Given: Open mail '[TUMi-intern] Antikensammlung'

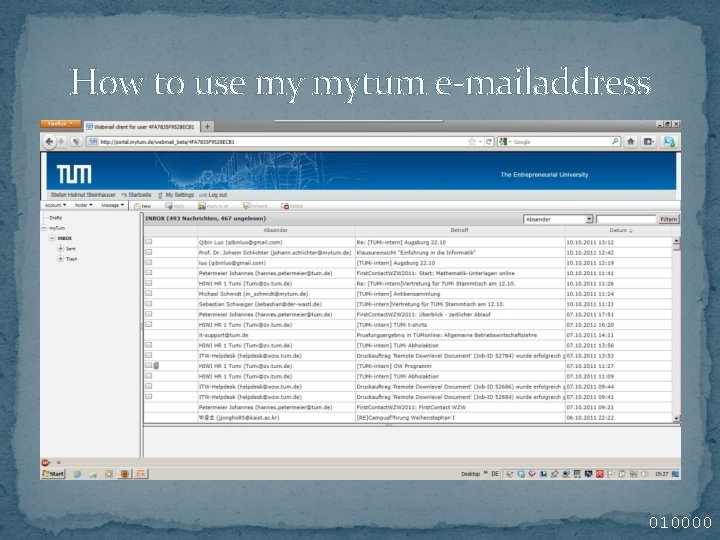Looking at the screenshot, I should point(408,293).
